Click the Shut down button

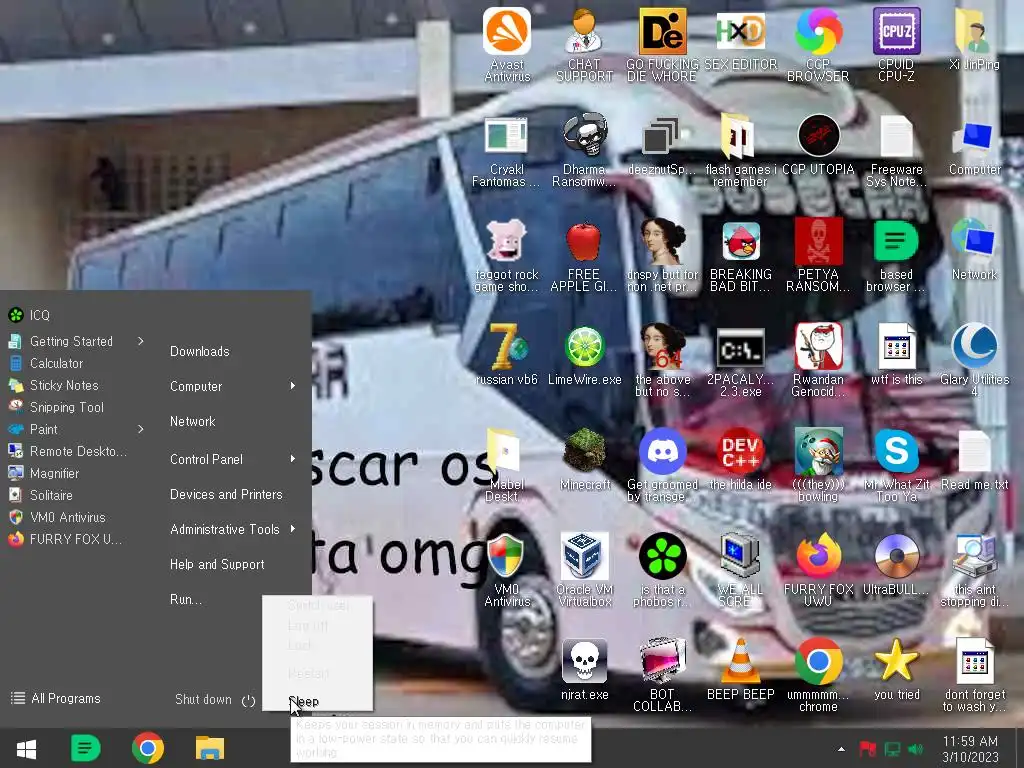203,699
